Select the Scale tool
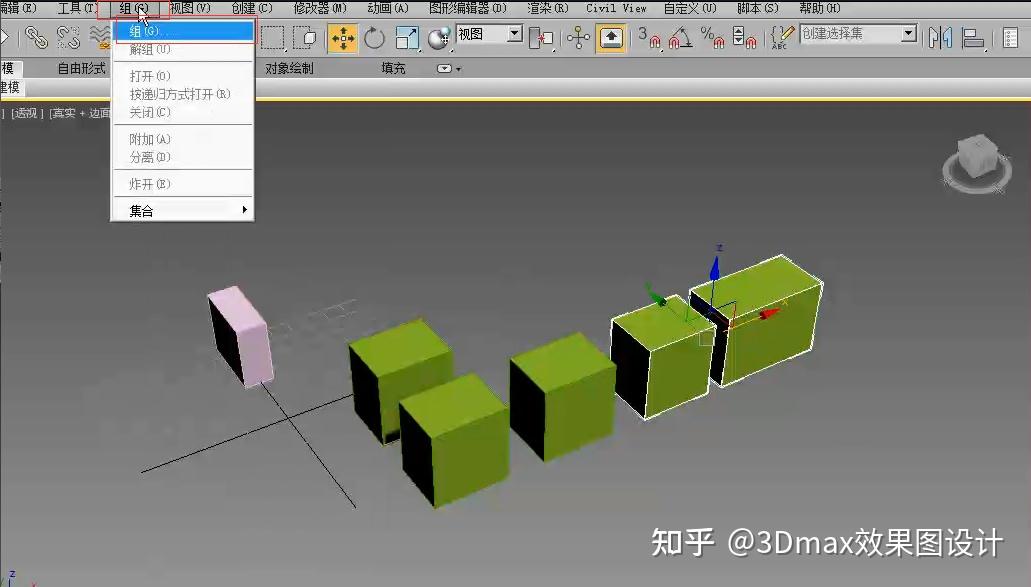 pyautogui.click(x=405, y=38)
